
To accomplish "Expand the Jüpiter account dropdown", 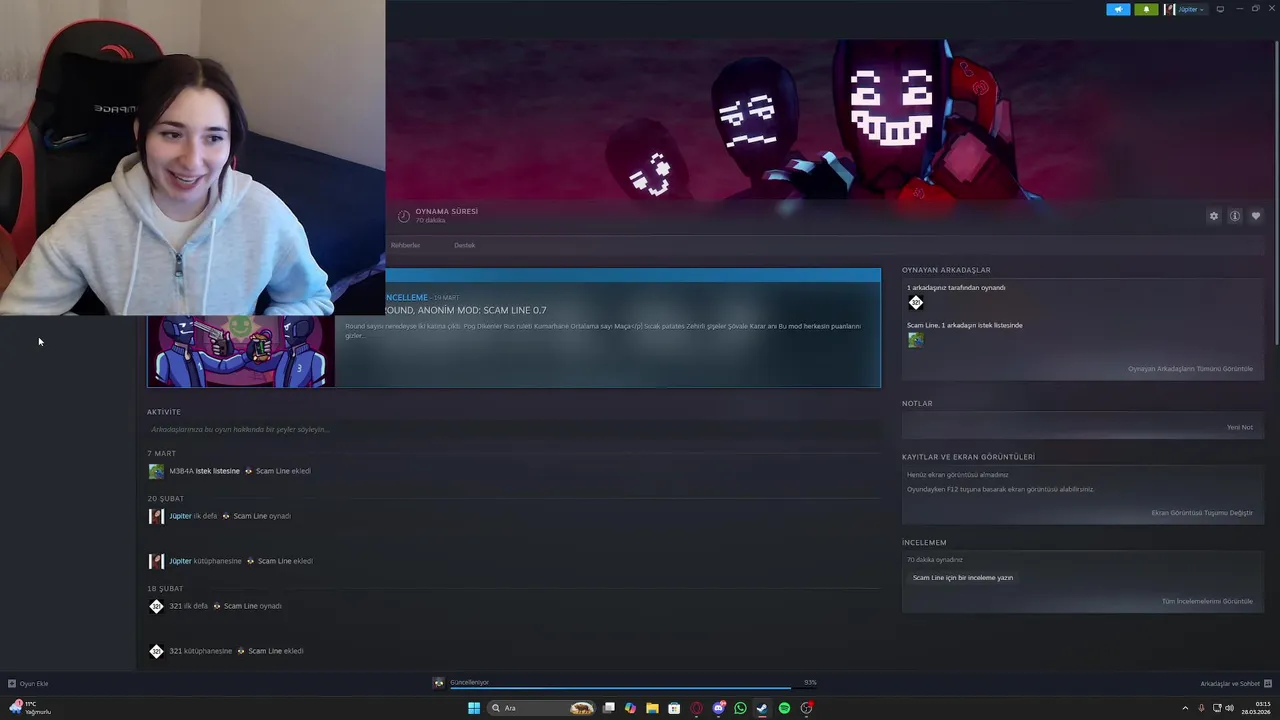I will pos(1191,9).
